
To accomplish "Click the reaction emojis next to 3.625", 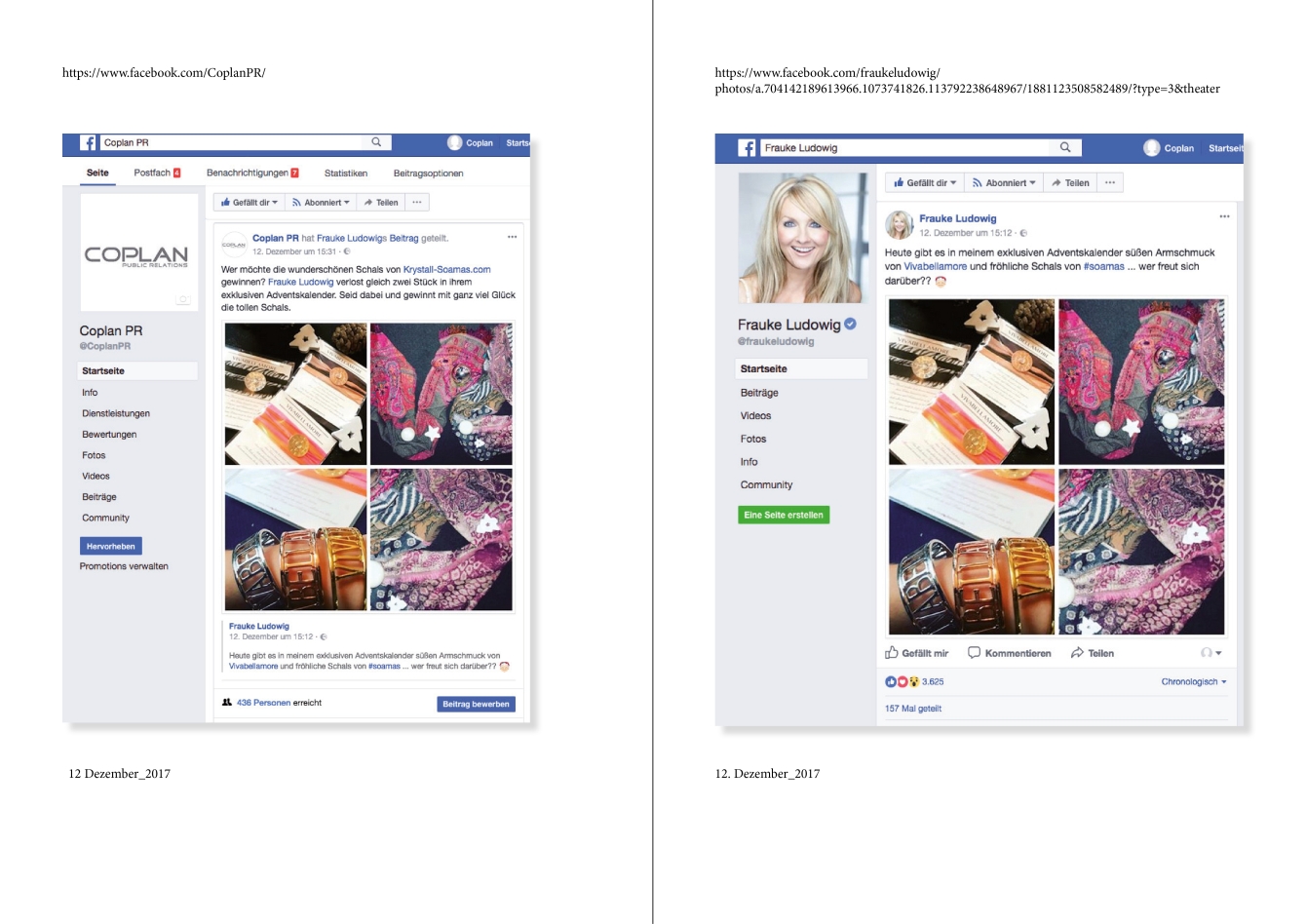I will [902, 682].
